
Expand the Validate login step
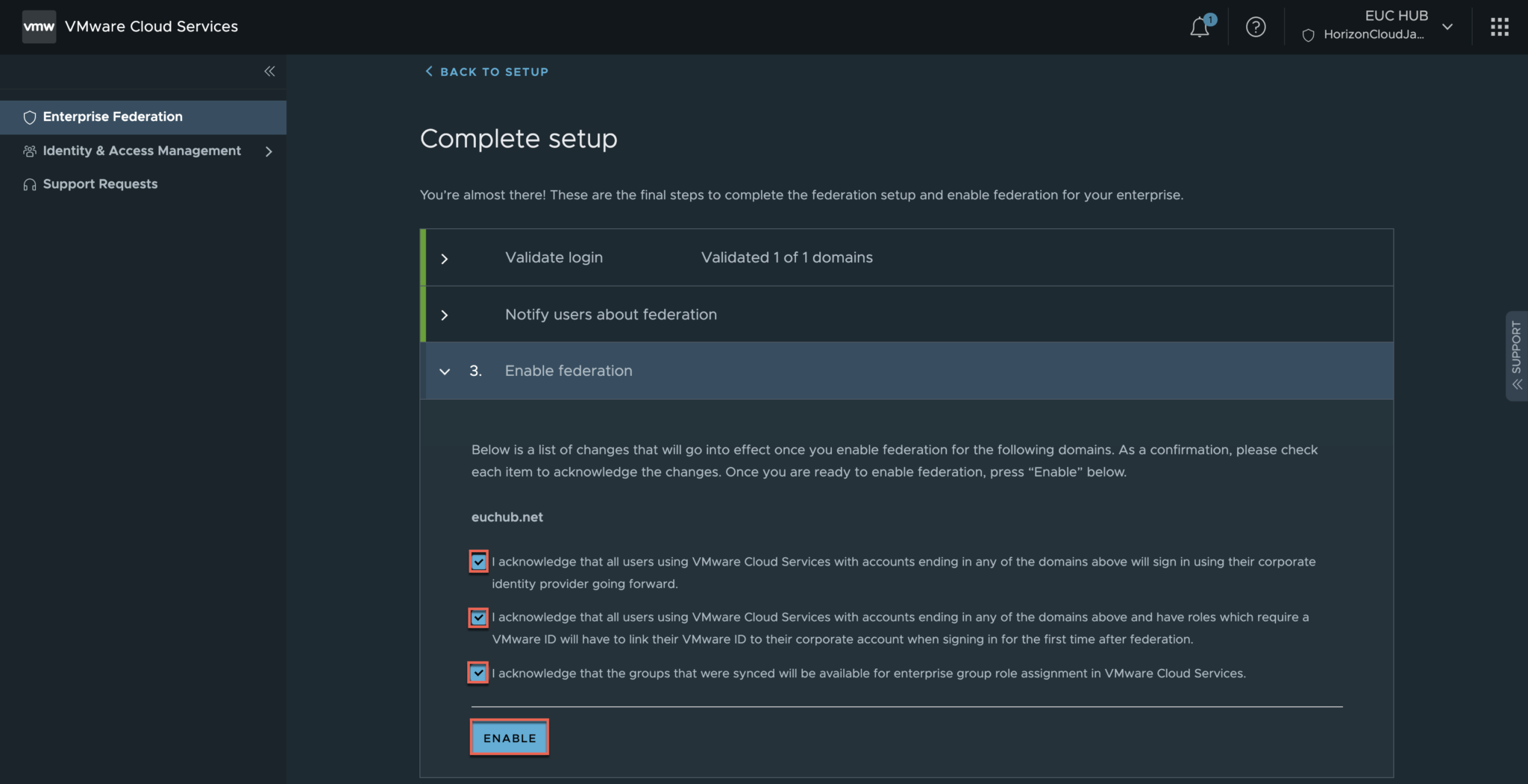[445, 259]
